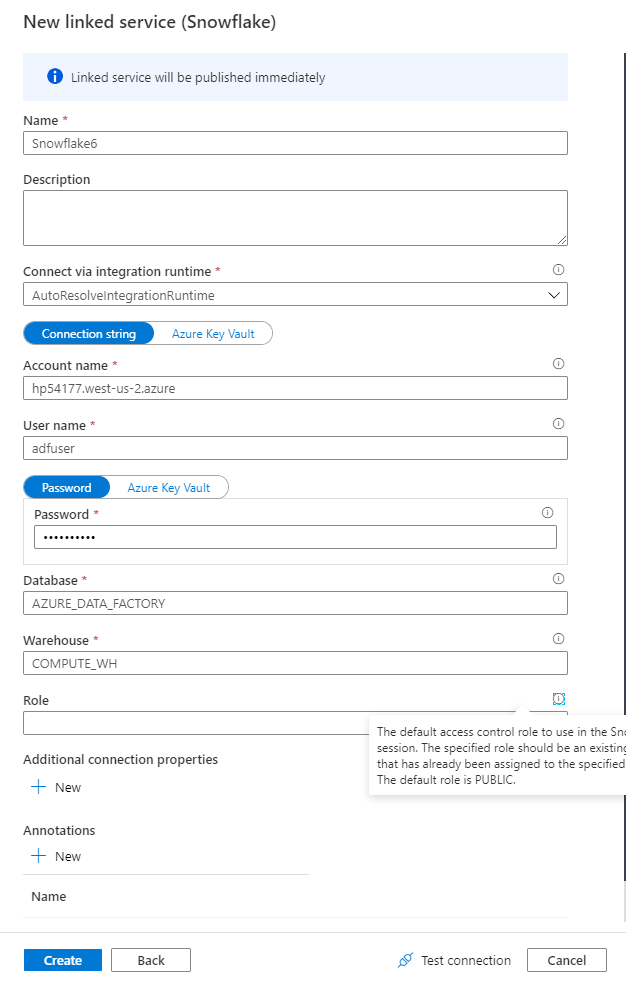Click the Password field info icon

click(547, 513)
